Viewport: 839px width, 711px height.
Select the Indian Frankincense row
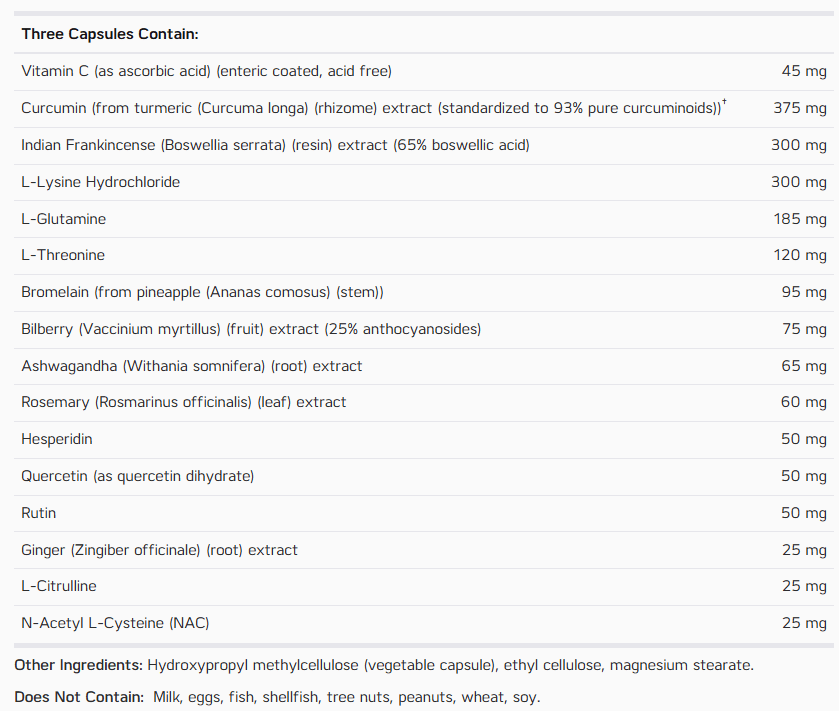[x=424, y=146]
